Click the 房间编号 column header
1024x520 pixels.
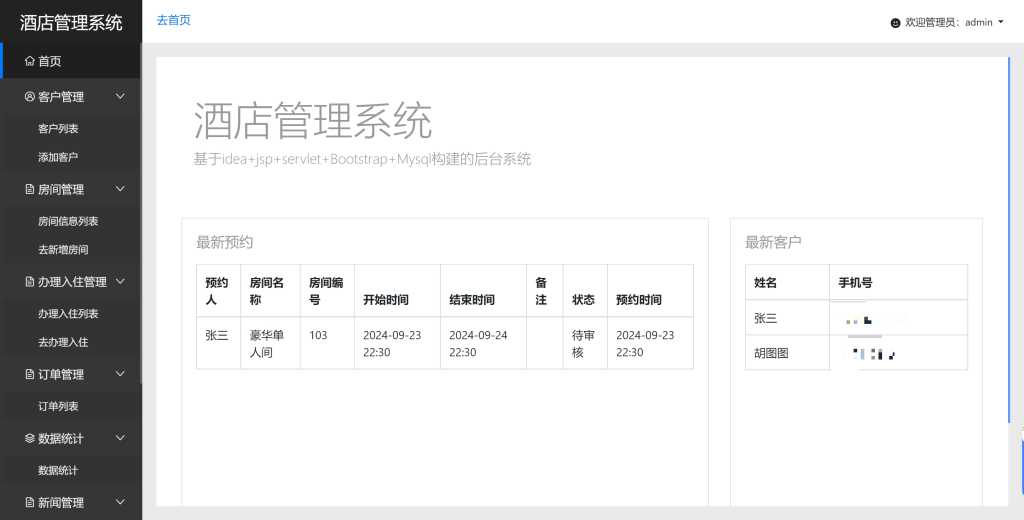[327, 291]
